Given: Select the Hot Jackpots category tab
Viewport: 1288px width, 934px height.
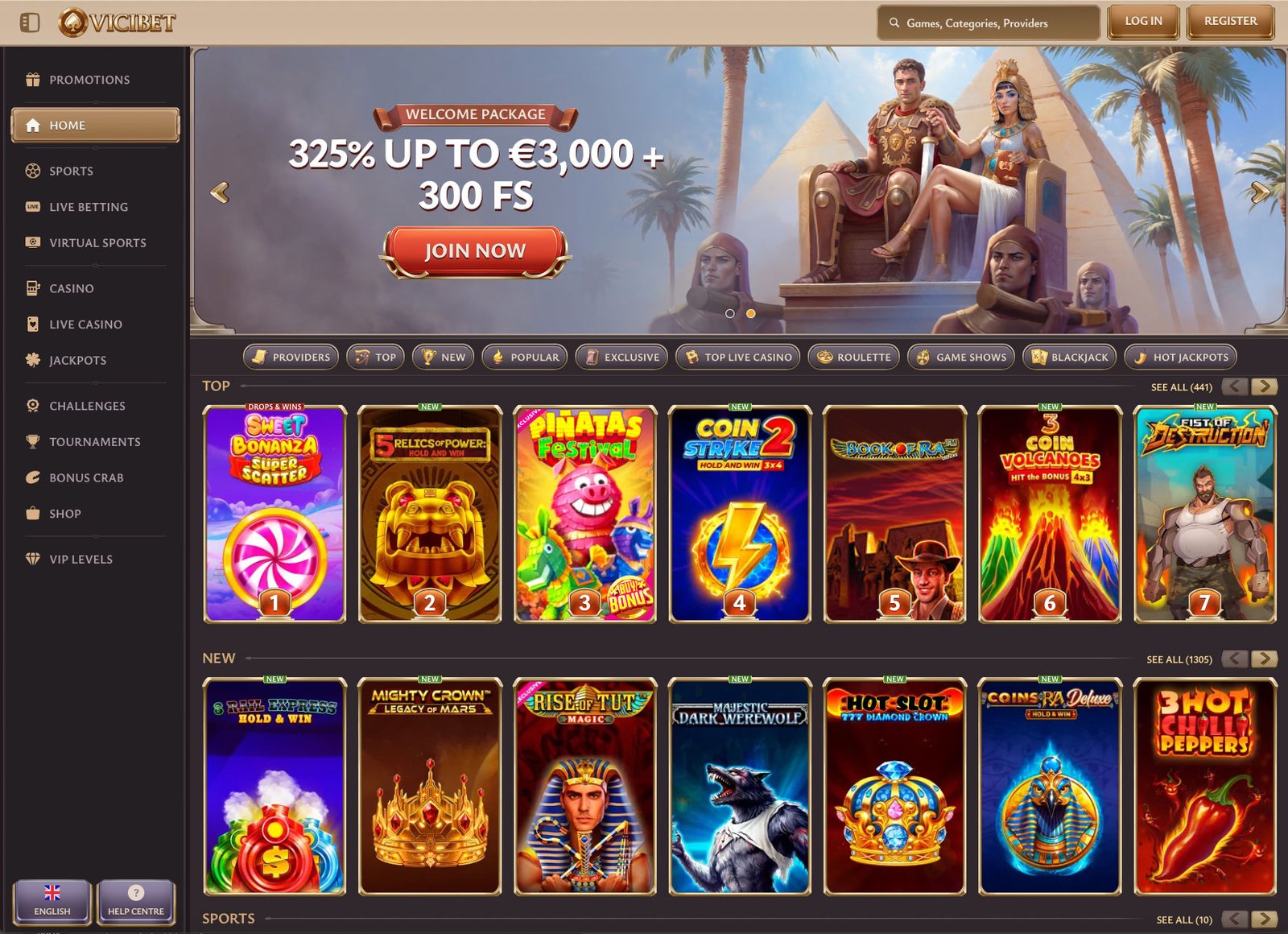Looking at the screenshot, I should tap(1180, 357).
